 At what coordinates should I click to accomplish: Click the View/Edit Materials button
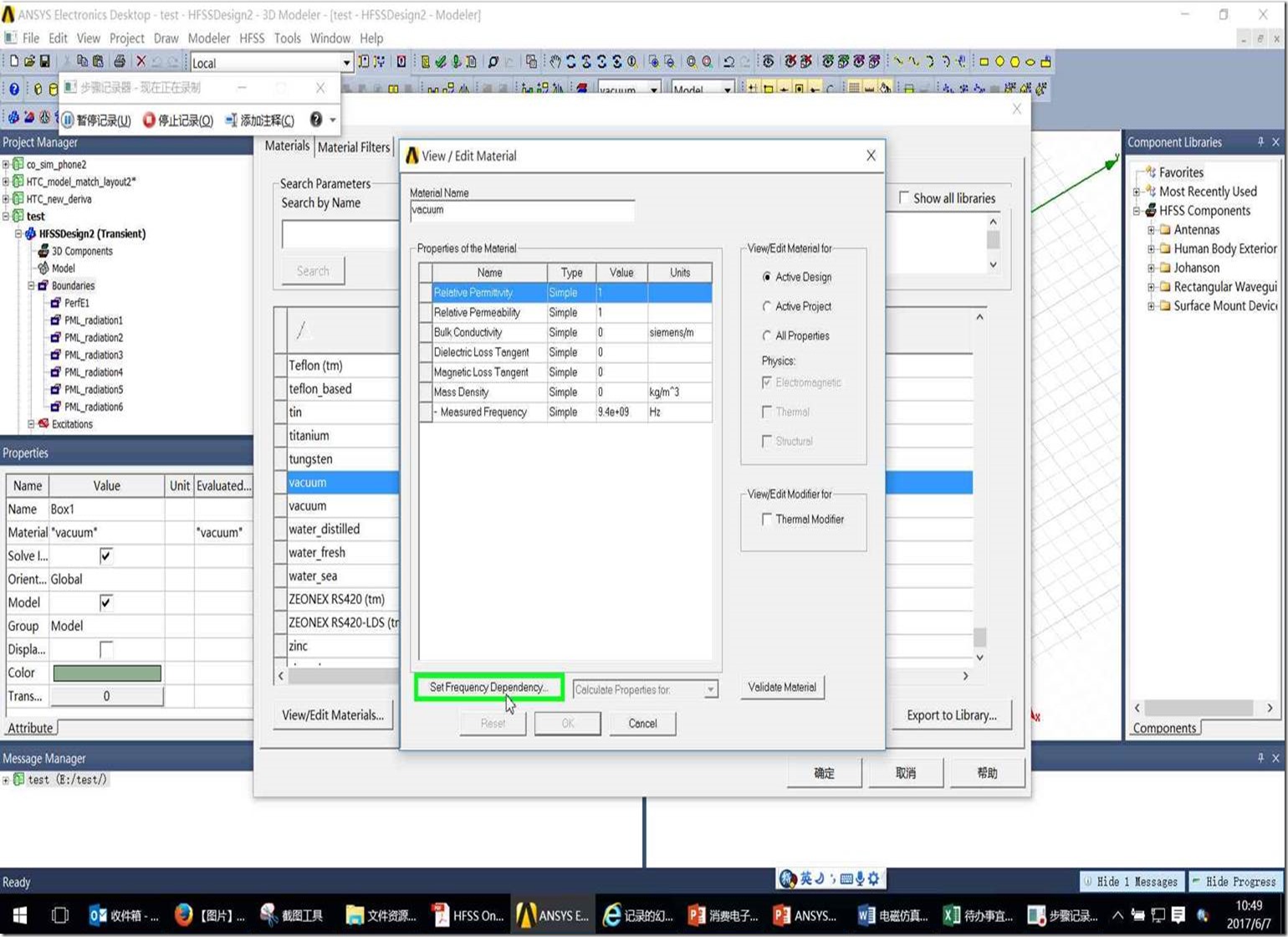click(x=333, y=714)
